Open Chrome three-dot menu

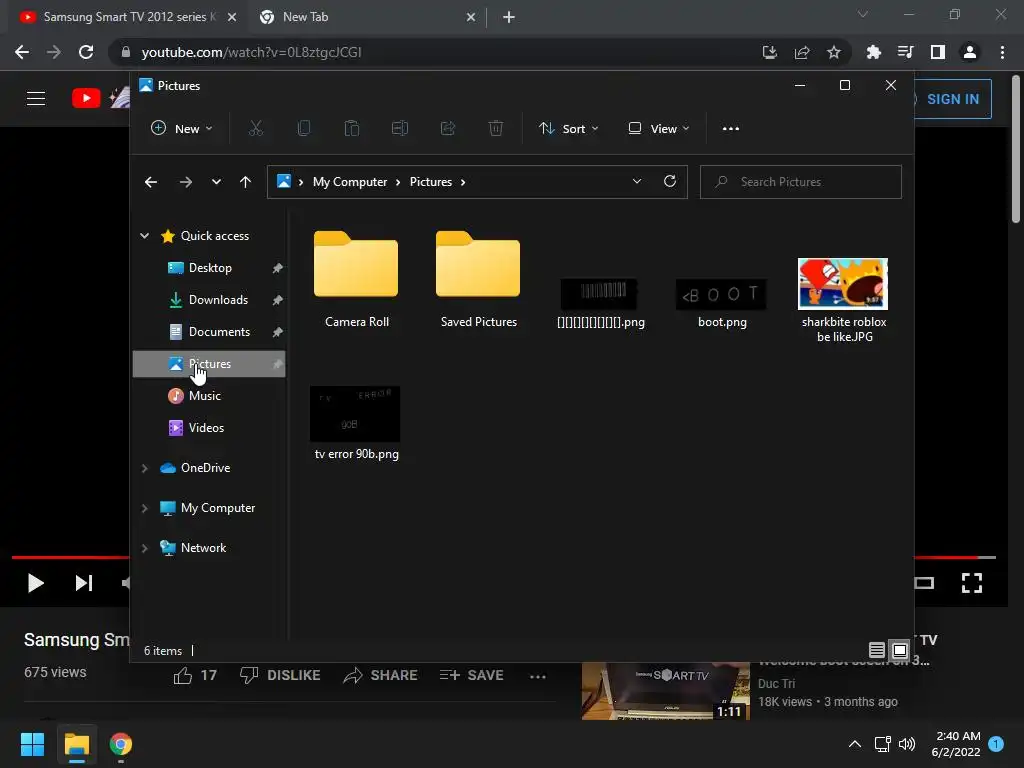(x=1002, y=52)
